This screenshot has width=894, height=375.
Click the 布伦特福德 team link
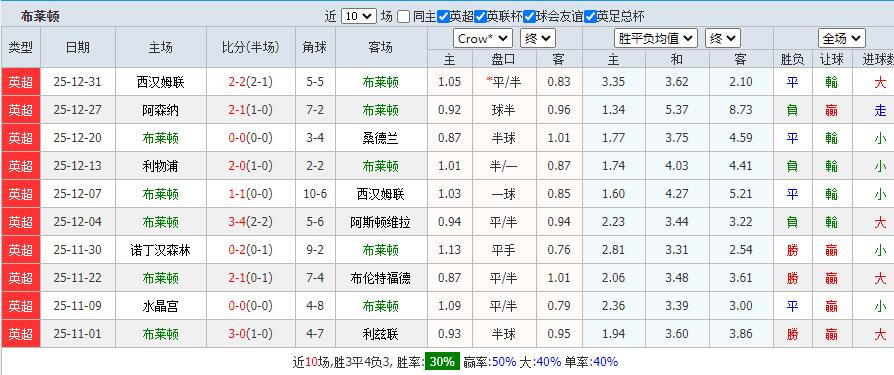(x=380, y=278)
